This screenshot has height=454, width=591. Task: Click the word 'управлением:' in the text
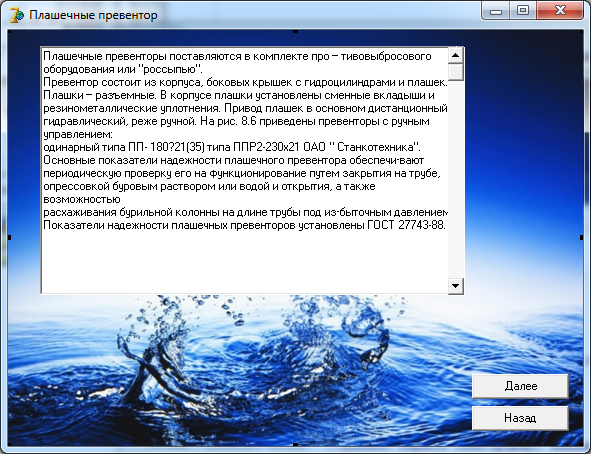click(78, 135)
